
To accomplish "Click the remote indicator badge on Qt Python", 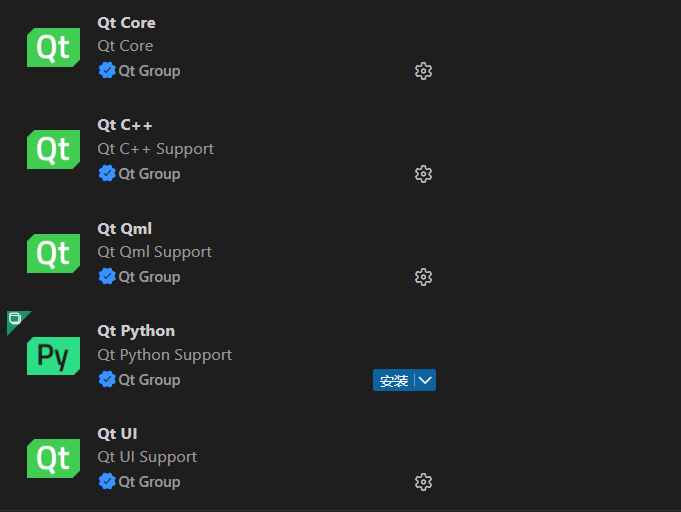I will (x=15, y=319).
